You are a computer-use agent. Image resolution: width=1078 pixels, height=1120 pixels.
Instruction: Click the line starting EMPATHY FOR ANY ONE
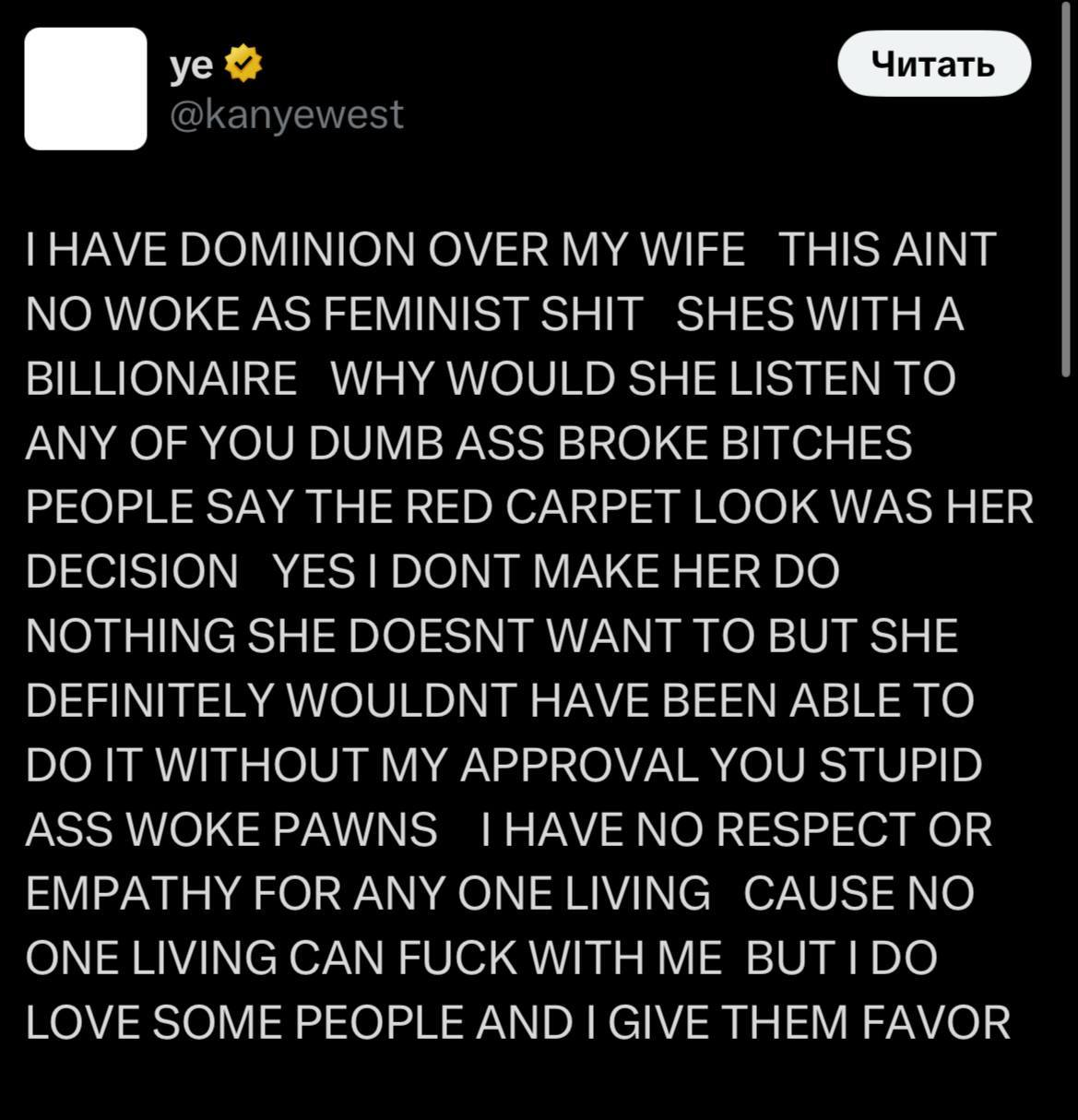500,894
